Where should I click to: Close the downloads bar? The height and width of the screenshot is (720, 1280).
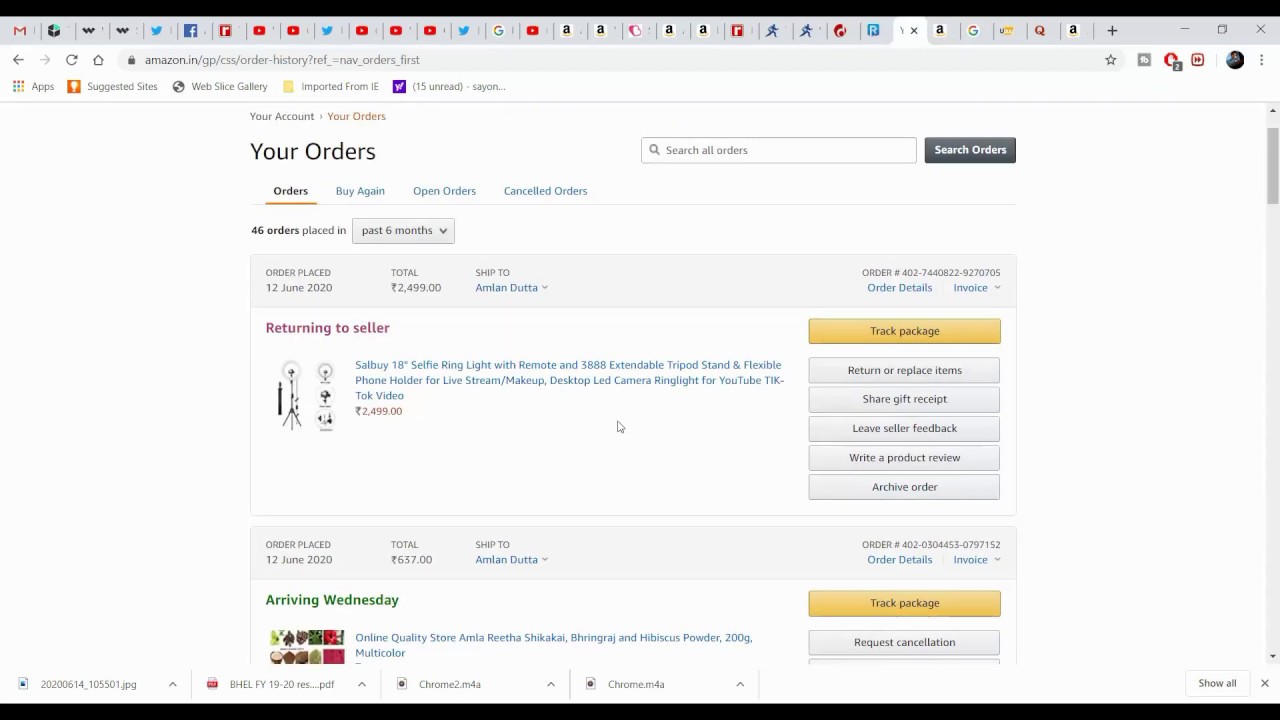1264,684
